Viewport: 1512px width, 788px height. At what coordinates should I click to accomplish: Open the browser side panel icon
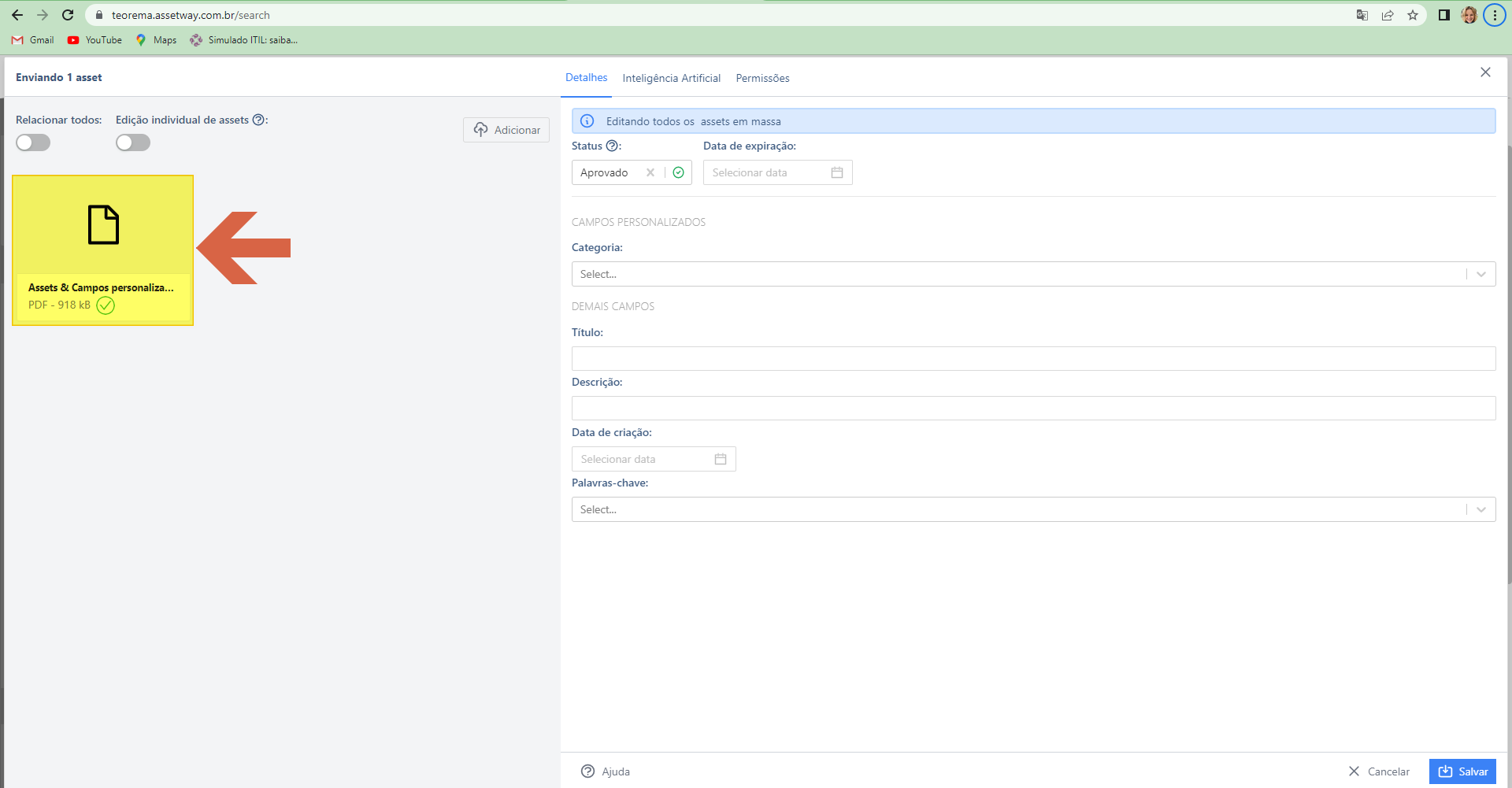click(x=1444, y=15)
